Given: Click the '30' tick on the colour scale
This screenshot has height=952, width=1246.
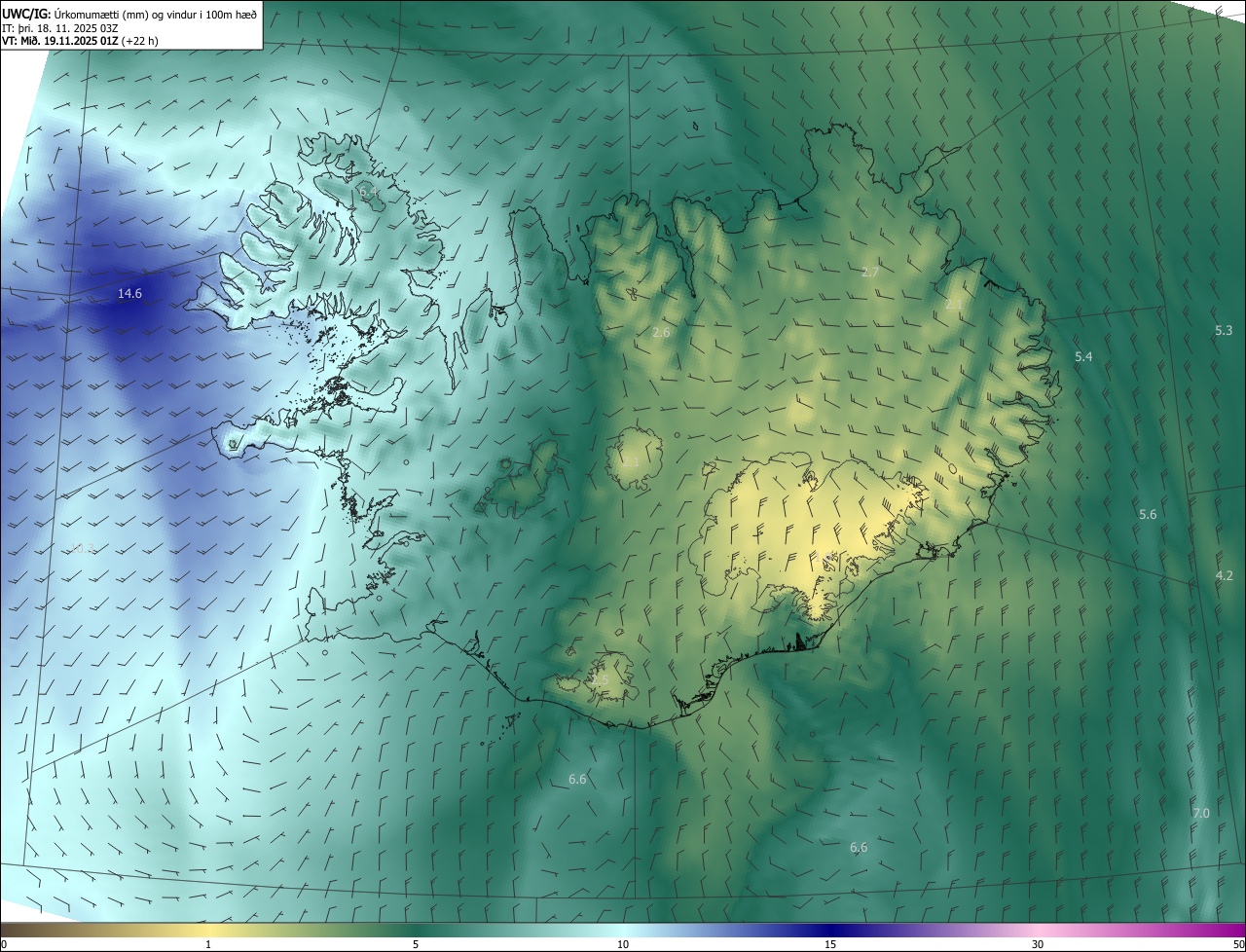Looking at the screenshot, I should (1038, 944).
